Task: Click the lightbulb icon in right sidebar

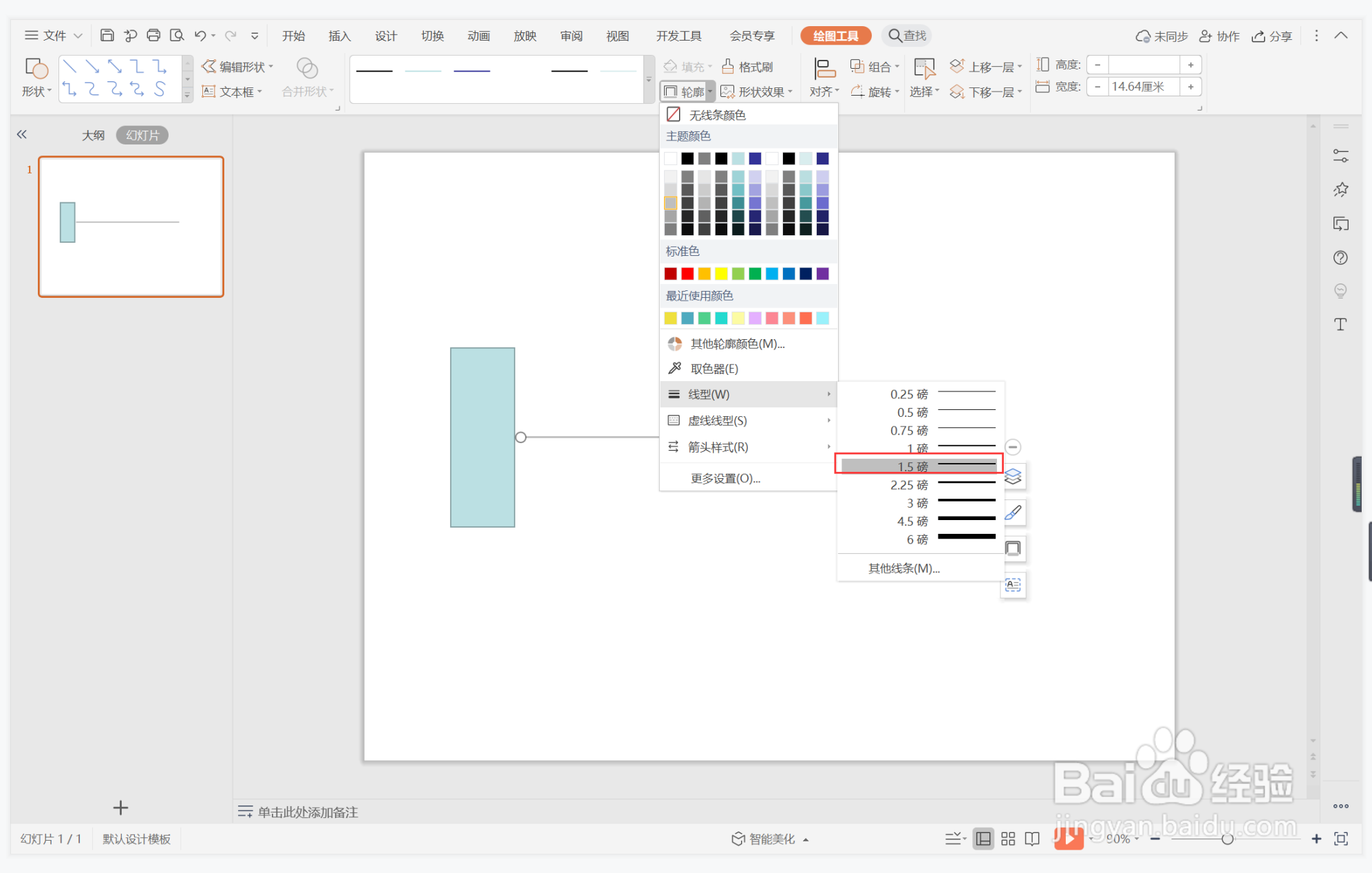Action: tap(1340, 291)
